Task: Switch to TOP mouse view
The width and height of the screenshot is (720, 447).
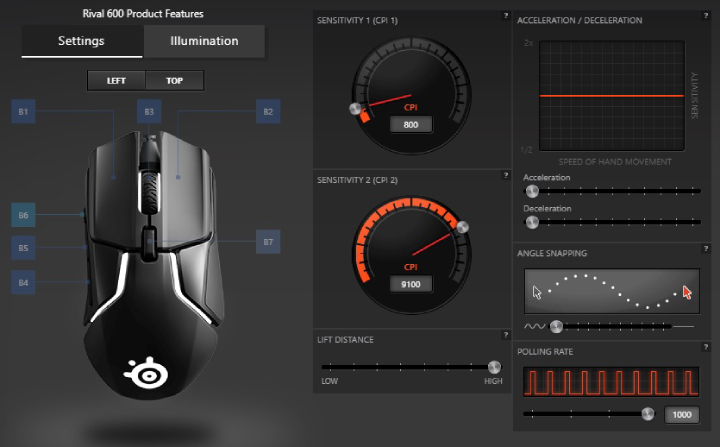Action: pos(174,81)
